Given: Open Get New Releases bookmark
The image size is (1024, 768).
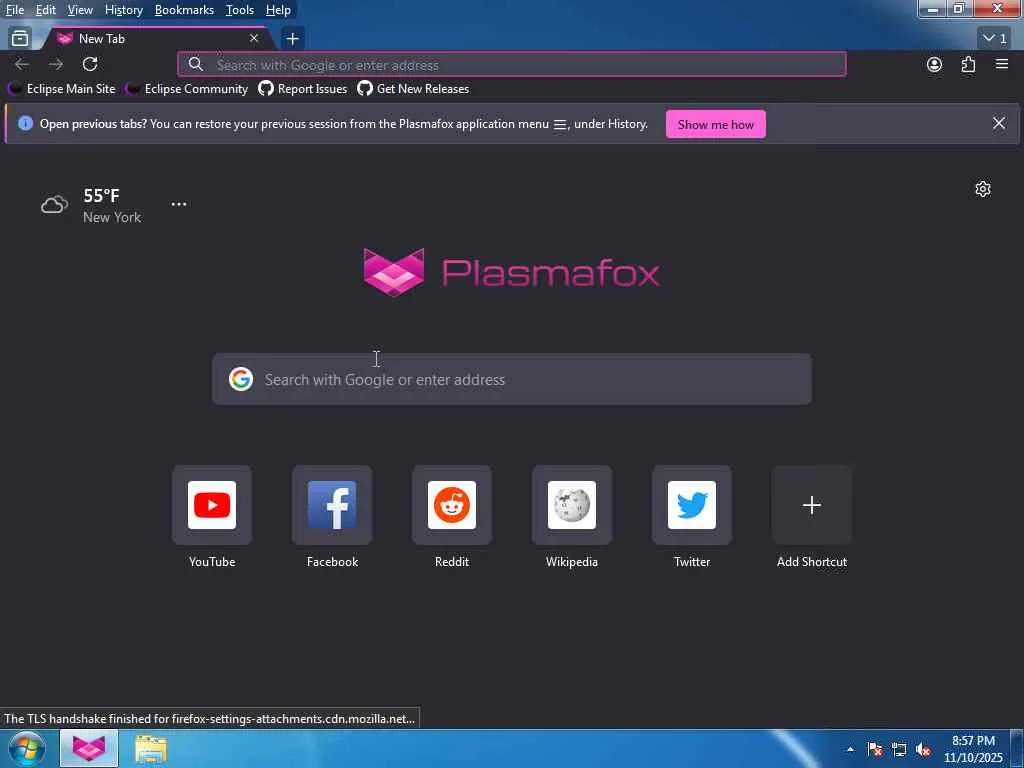Looking at the screenshot, I should 413,89.
